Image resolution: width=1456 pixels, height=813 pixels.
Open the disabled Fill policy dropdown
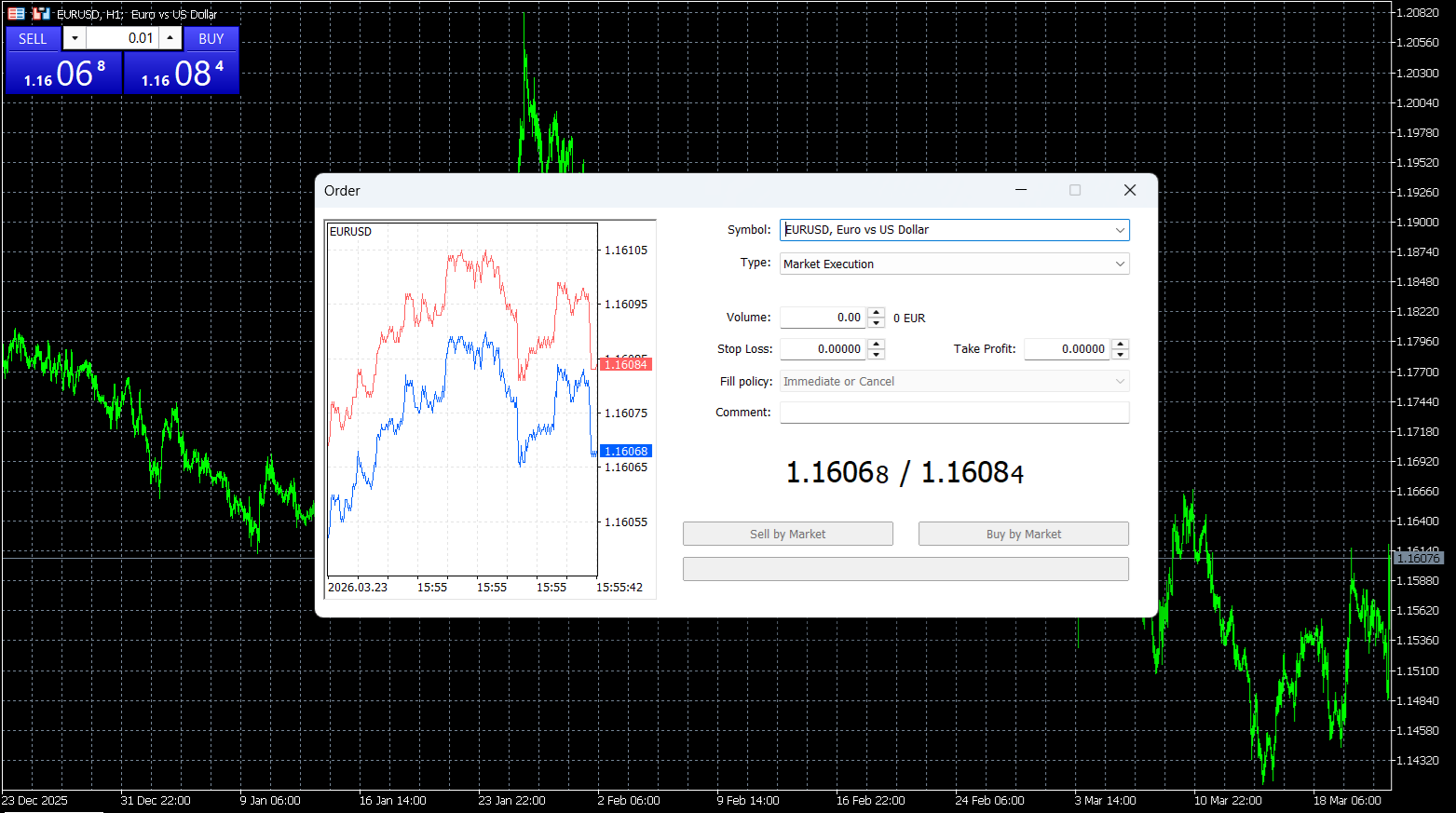point(955,381)
